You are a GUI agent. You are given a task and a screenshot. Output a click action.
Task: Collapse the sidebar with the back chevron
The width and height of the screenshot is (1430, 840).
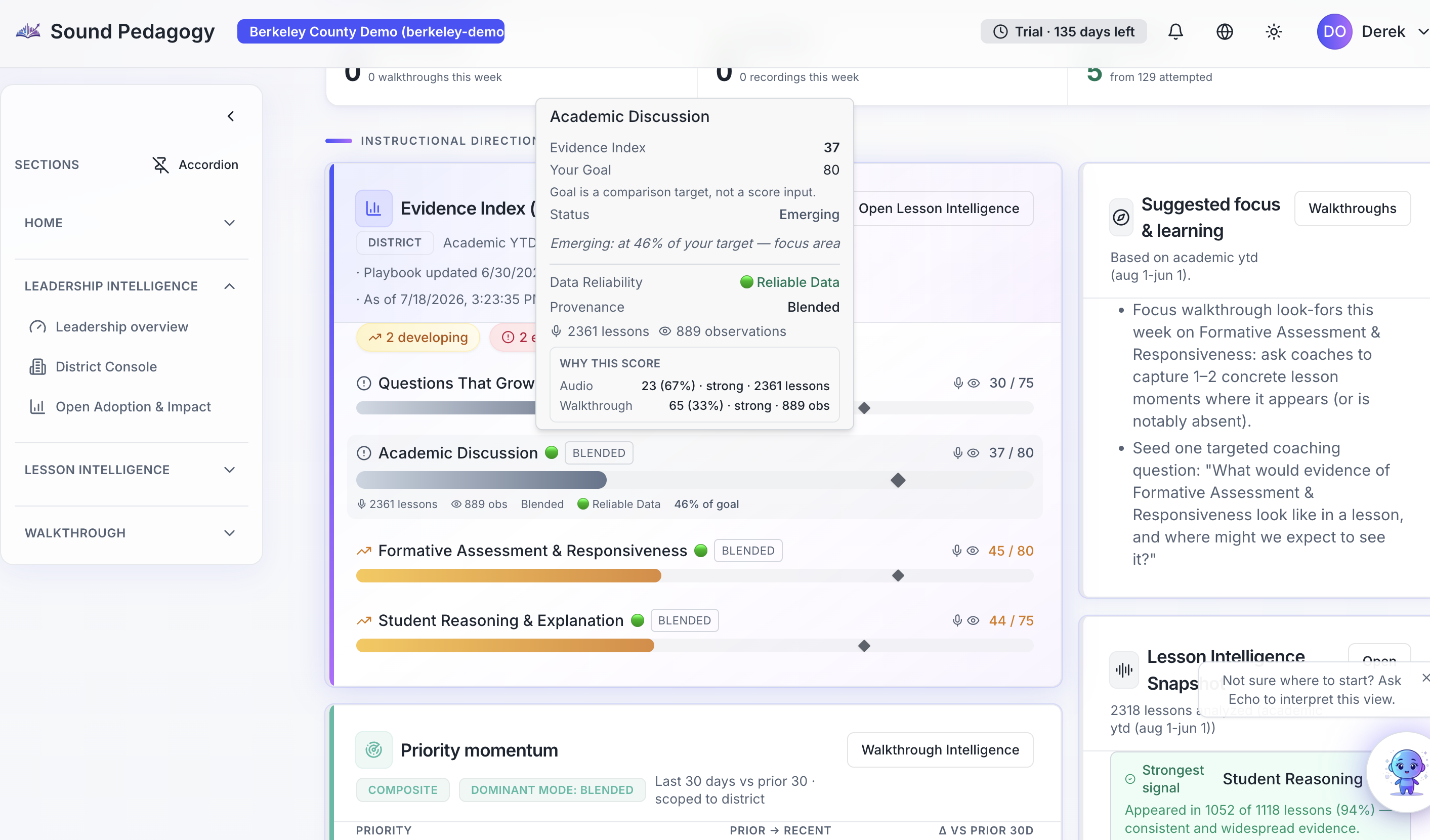click(x=230, y=116)
